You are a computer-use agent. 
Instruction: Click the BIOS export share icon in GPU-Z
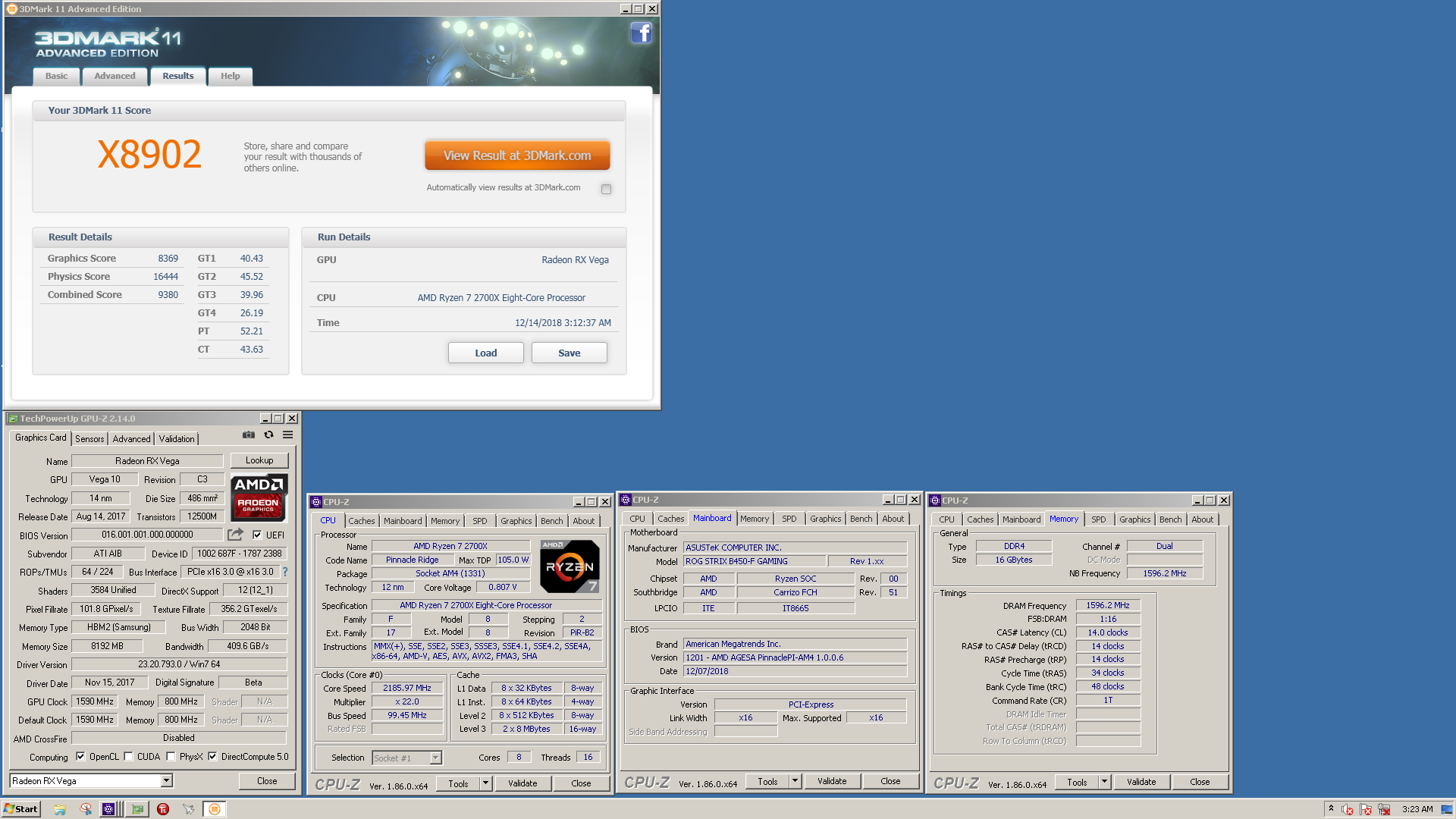coord(236,535)
